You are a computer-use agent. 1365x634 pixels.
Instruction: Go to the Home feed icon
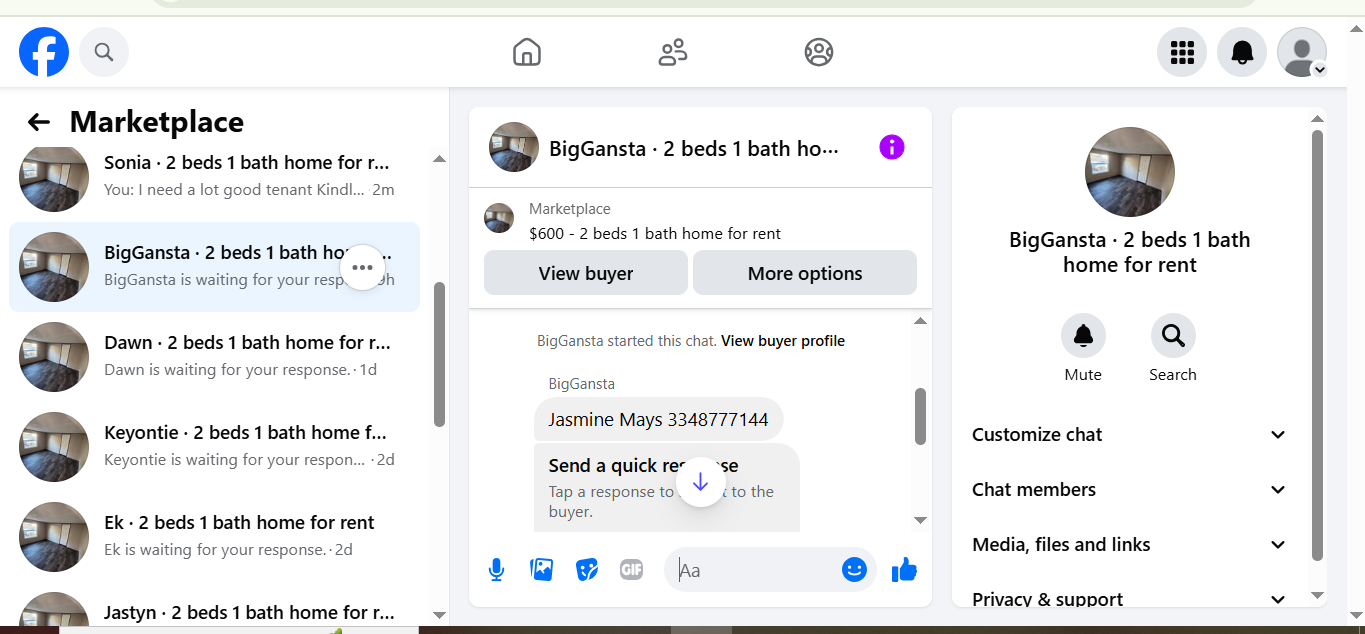(527, 52)
